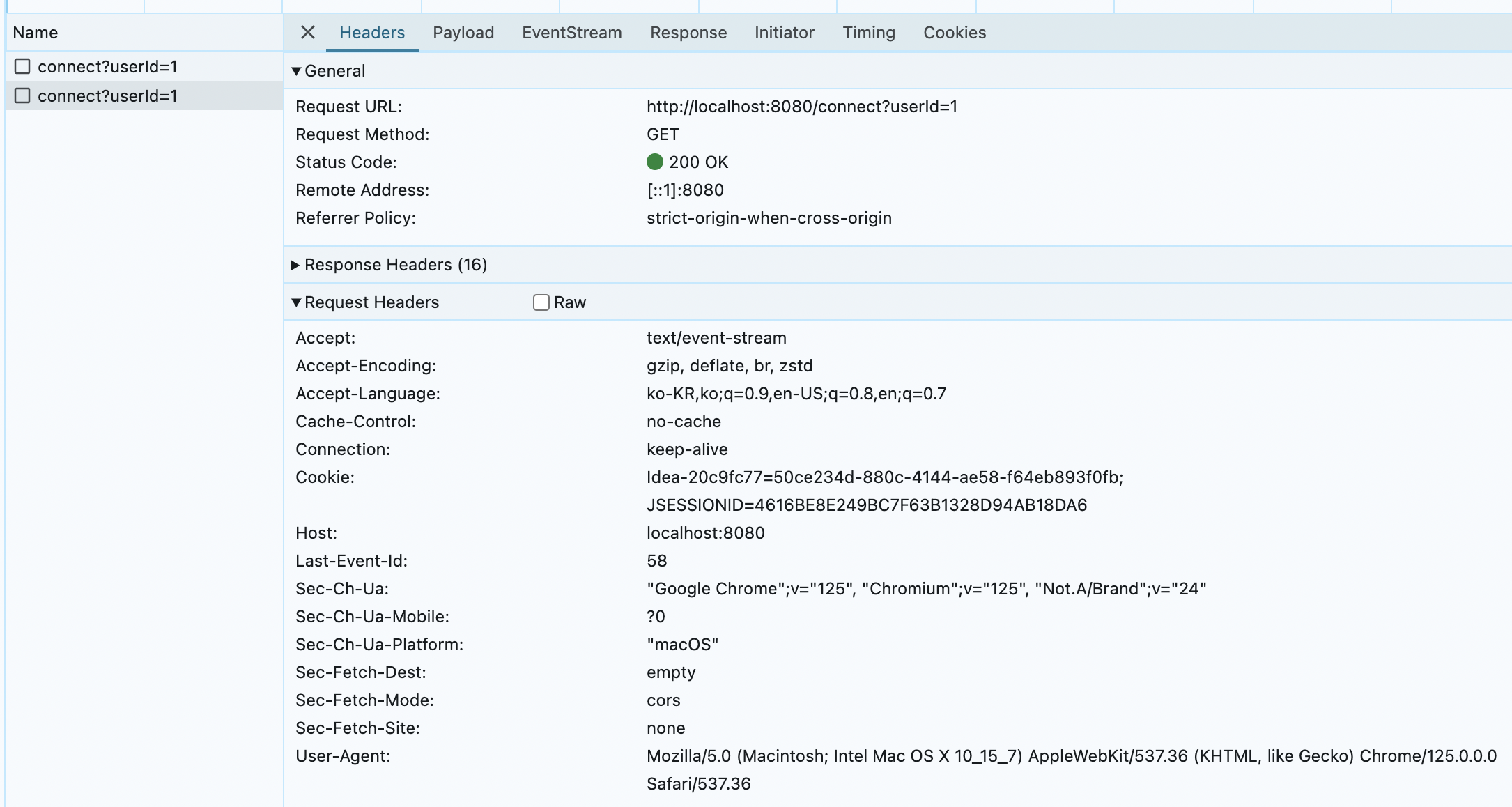Tick checkbox of second connect?userId=1 request
Viewport: 1512px width, 807px height.
pos(22,96)
